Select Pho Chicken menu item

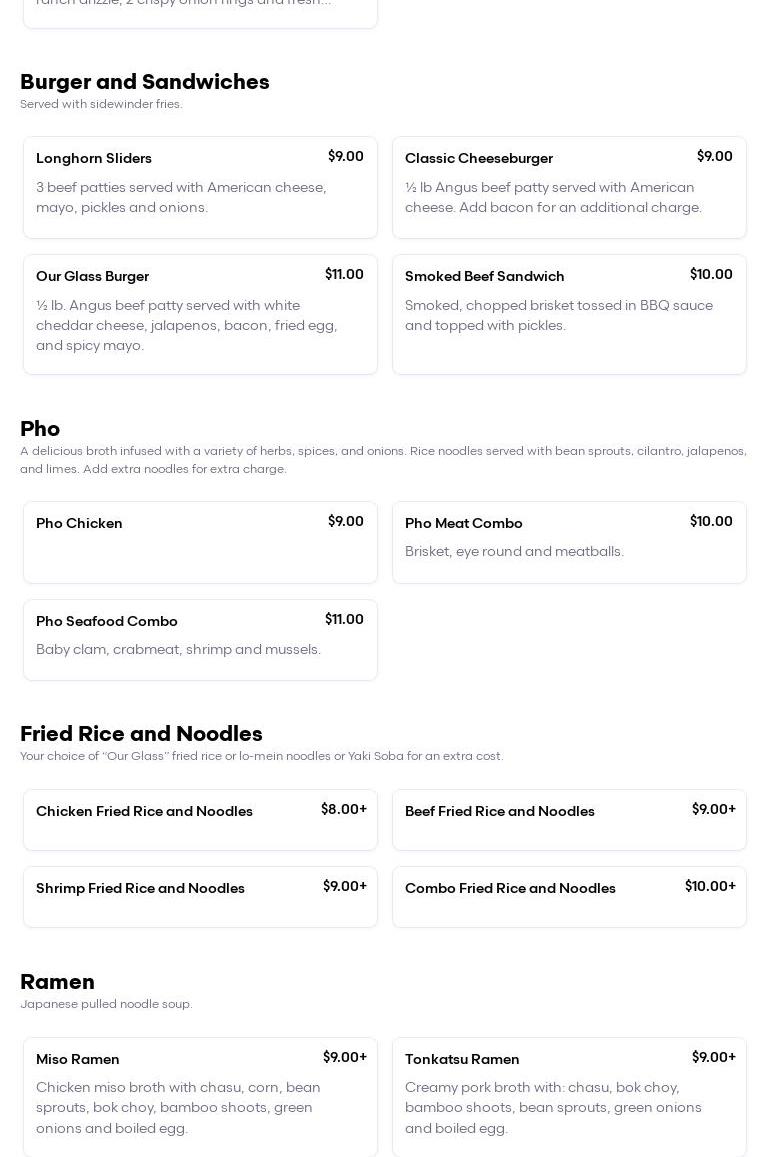click(x=200, y=542)
